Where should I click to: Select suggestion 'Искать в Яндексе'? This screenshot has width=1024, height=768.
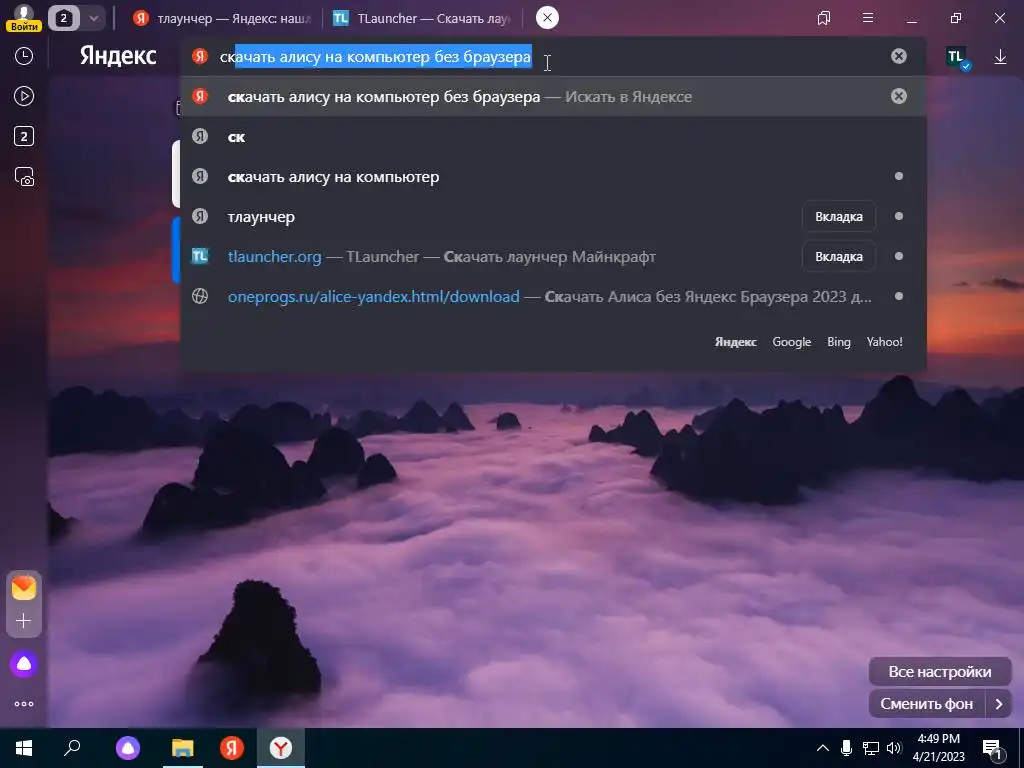tap(553, 97)
